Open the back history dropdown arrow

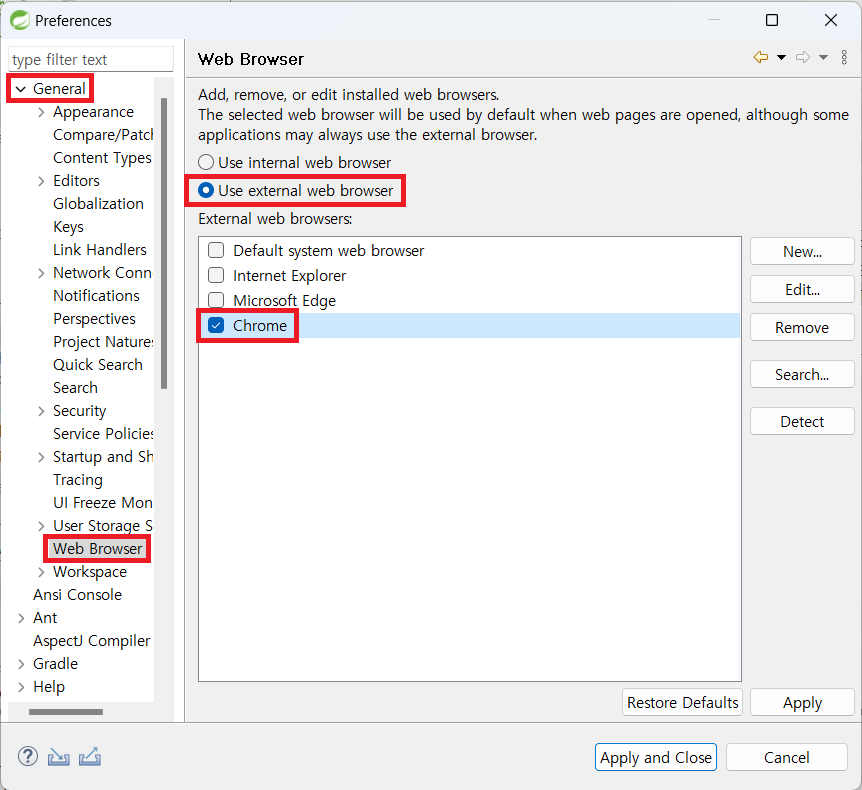781,57
